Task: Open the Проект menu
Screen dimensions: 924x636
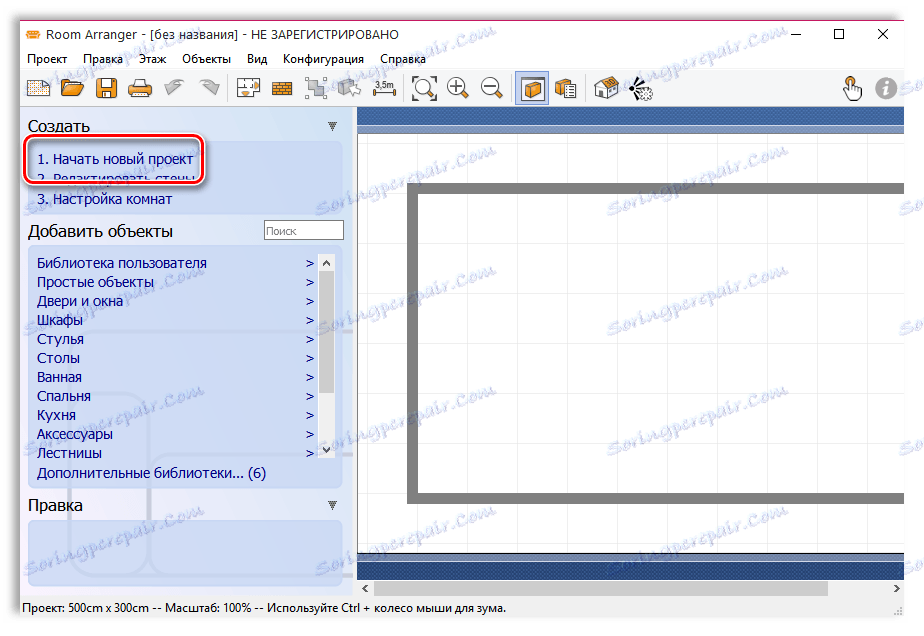Action: 47,59
